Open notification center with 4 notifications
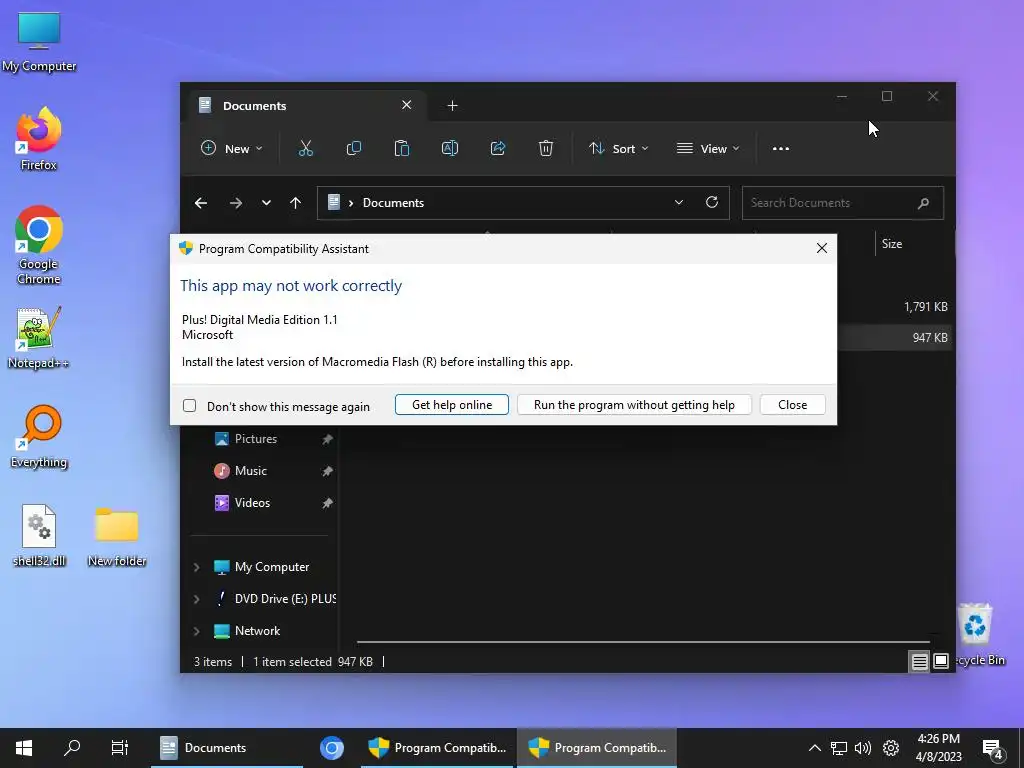 point(993,749)
